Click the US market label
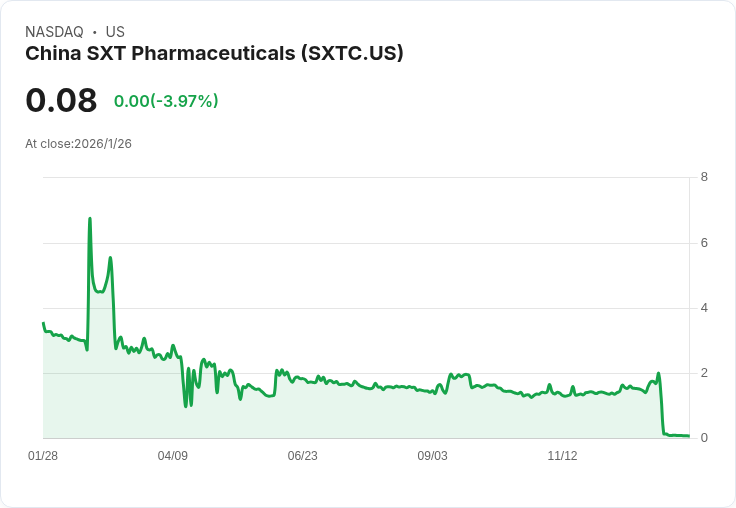Screen dimensions: 736x508 point(115,32)
